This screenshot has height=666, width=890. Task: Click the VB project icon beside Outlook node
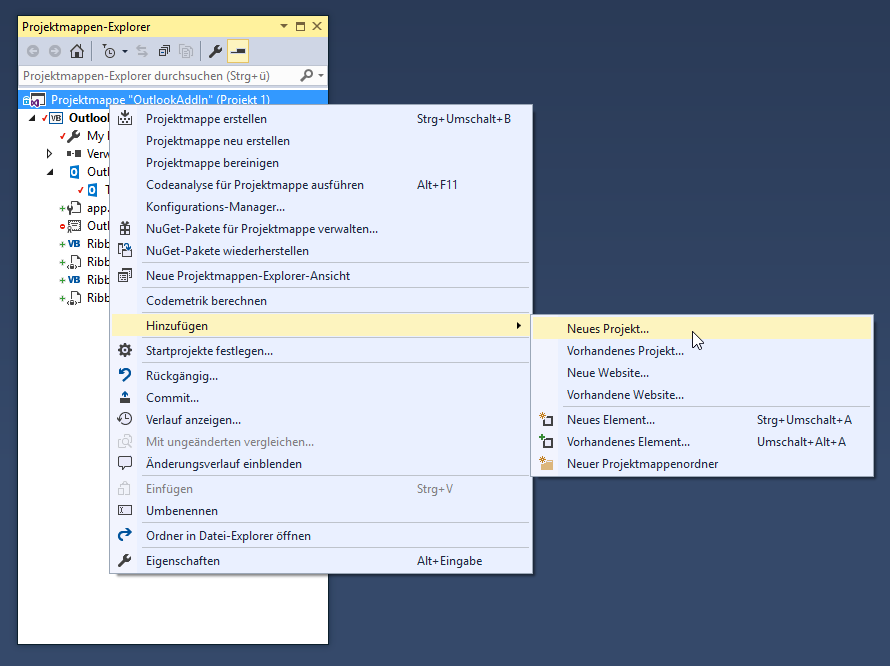[56, 118]
